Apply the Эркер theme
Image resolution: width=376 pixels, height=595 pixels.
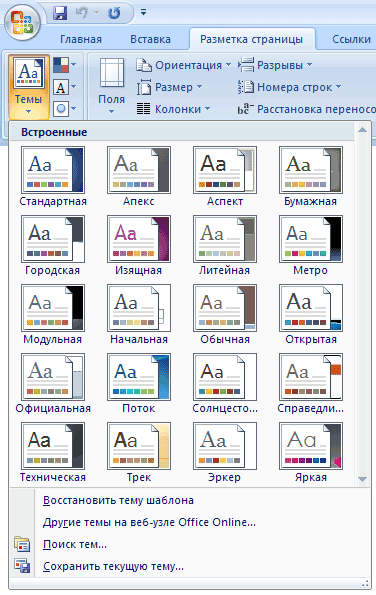(x=225, y=453)
